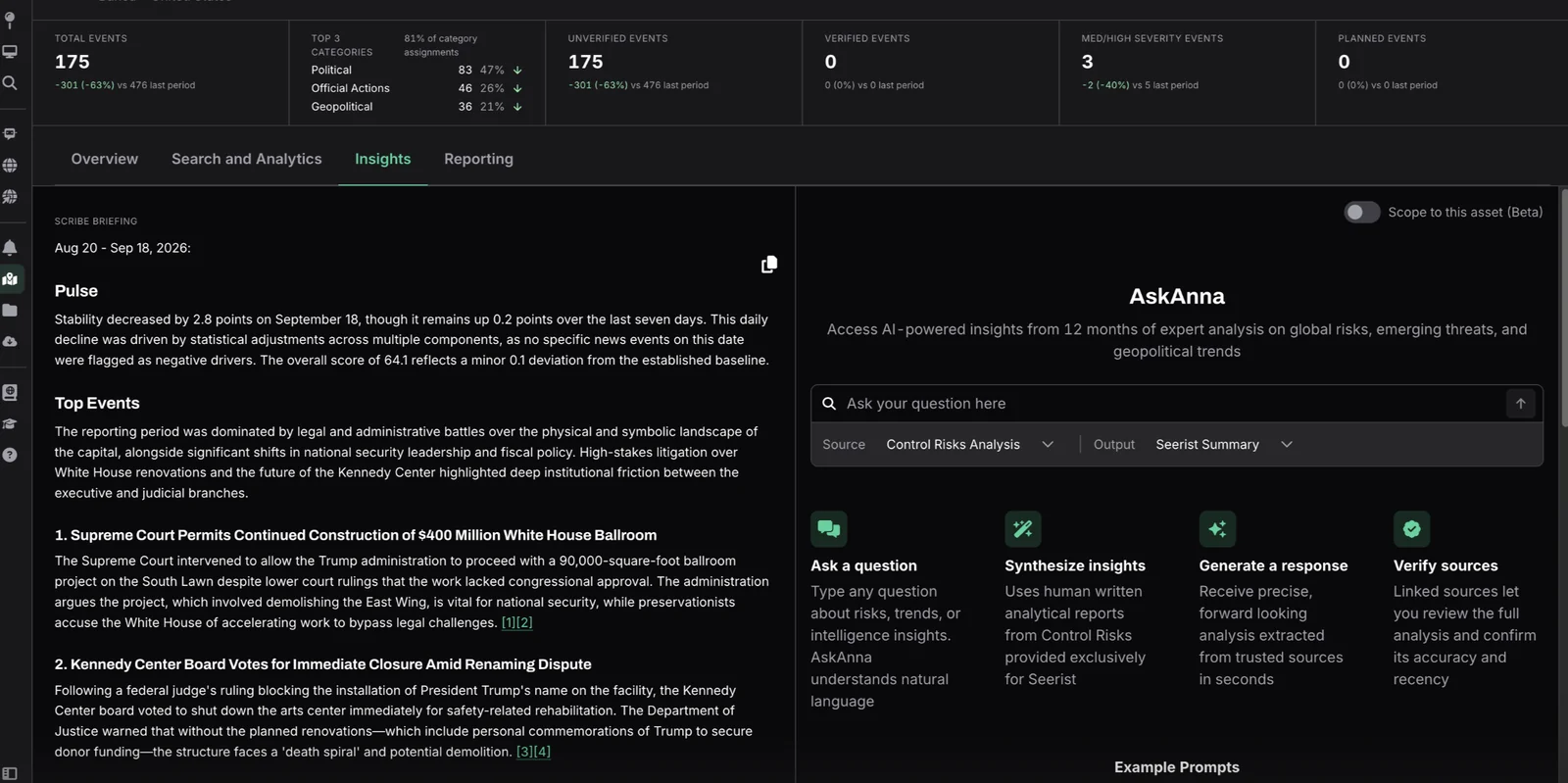Screen dimensions: 1568x783
Task: Select the Insights tab
Action: pos(383,159)
